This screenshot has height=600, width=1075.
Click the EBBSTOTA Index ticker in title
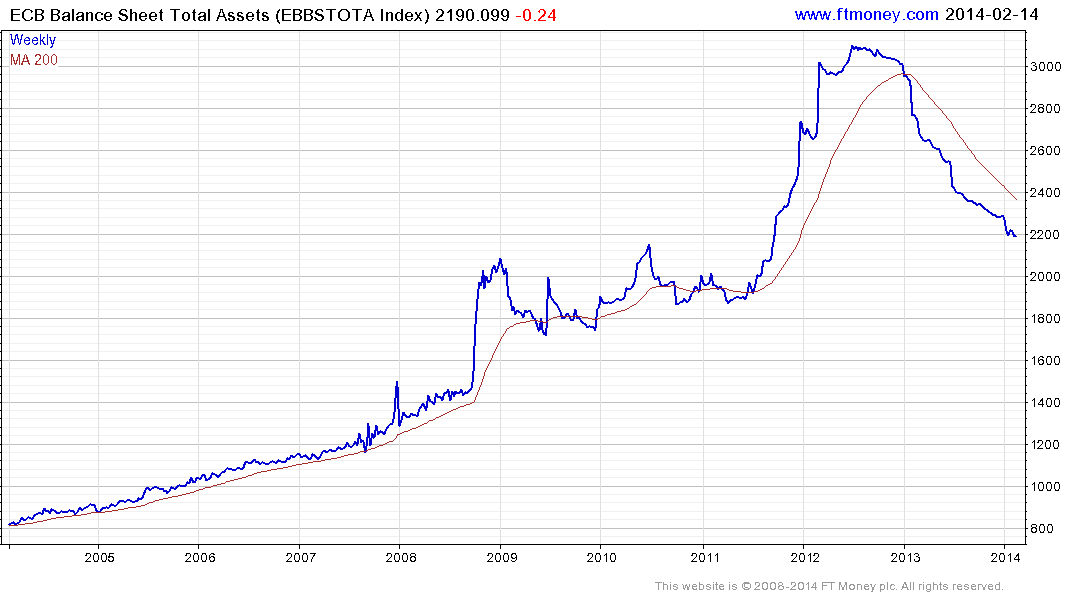point(352,15)
